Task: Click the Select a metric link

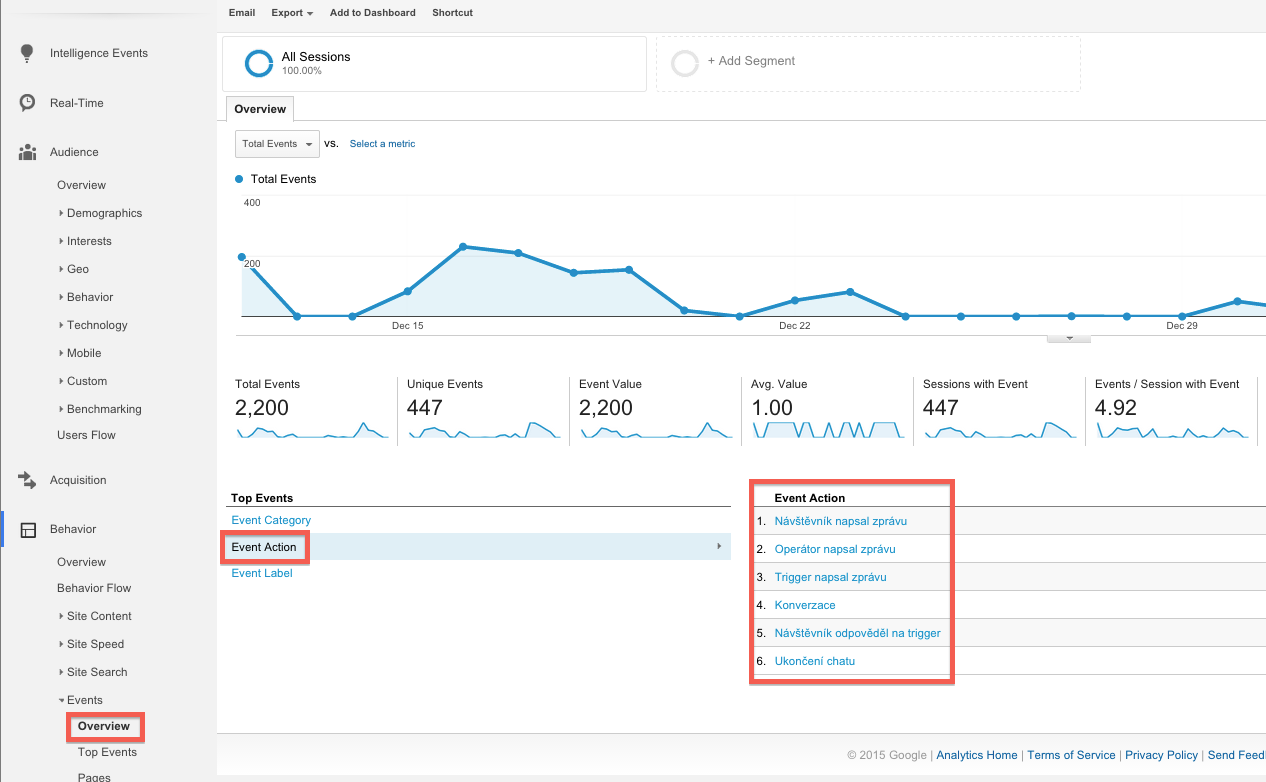Action: point(382,144)
